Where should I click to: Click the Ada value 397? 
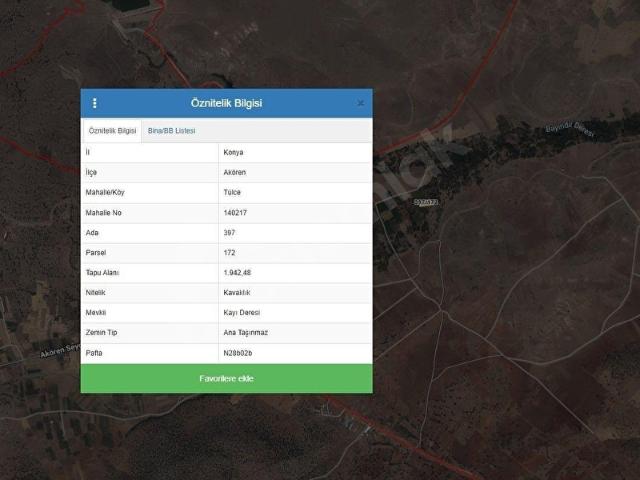tap(229, 233)
